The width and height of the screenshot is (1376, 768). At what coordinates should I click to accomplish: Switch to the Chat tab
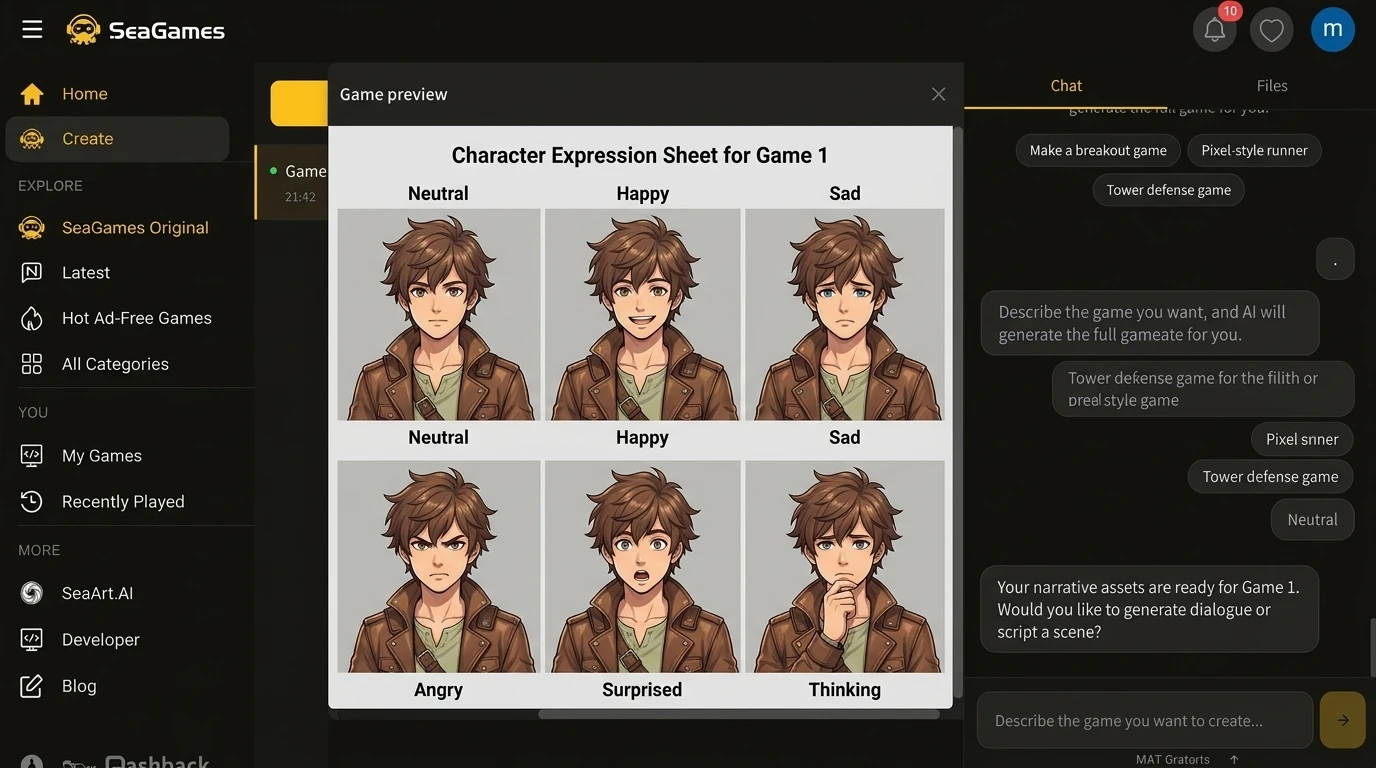point(1066,86)
